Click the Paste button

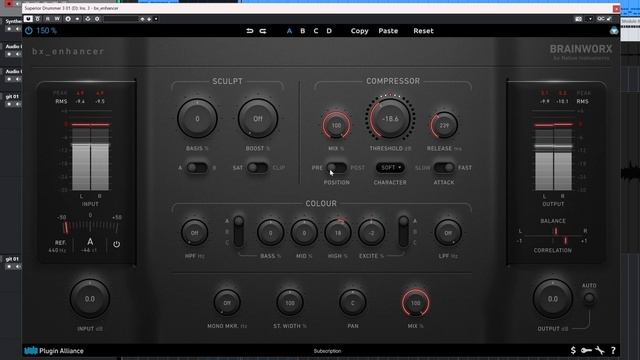click(x=388, y=31)
